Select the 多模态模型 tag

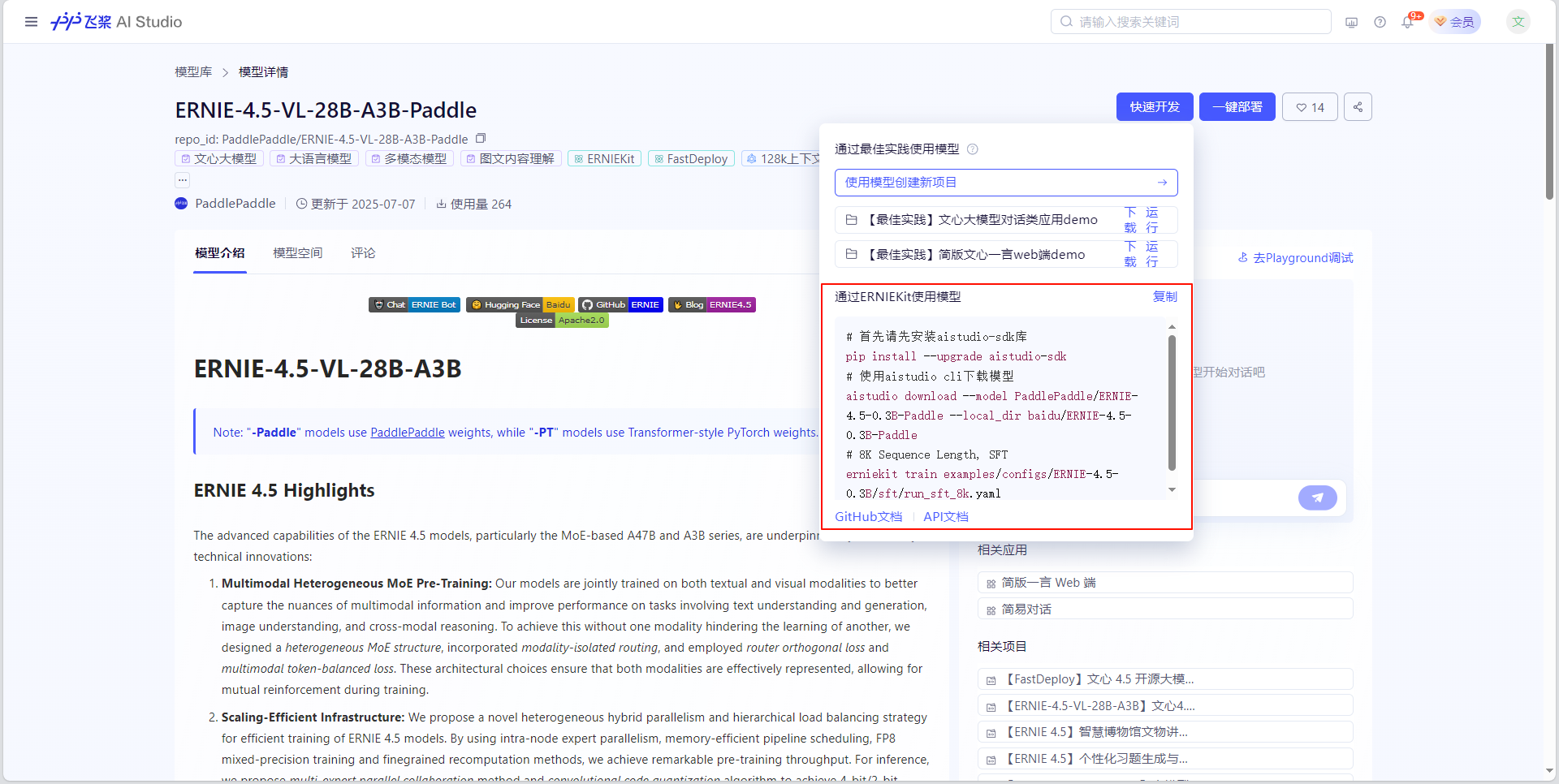409,159
